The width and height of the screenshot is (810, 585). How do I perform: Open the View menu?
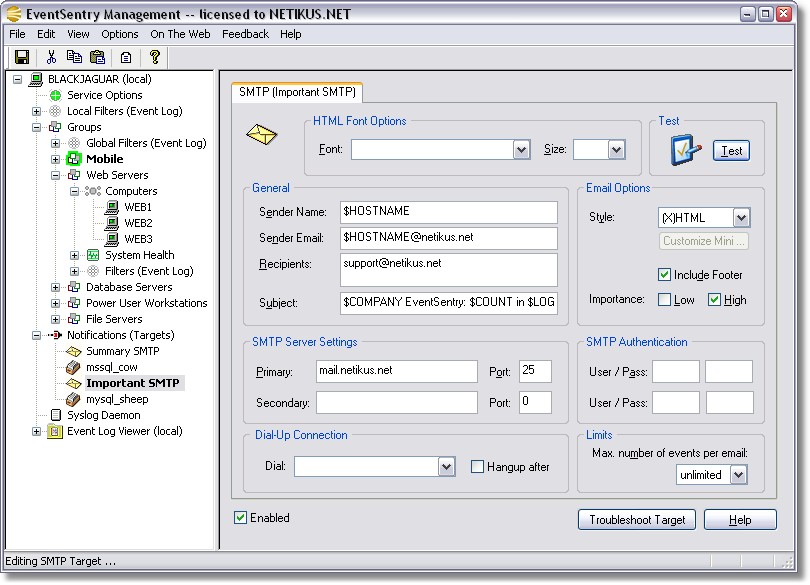(78, 34)
